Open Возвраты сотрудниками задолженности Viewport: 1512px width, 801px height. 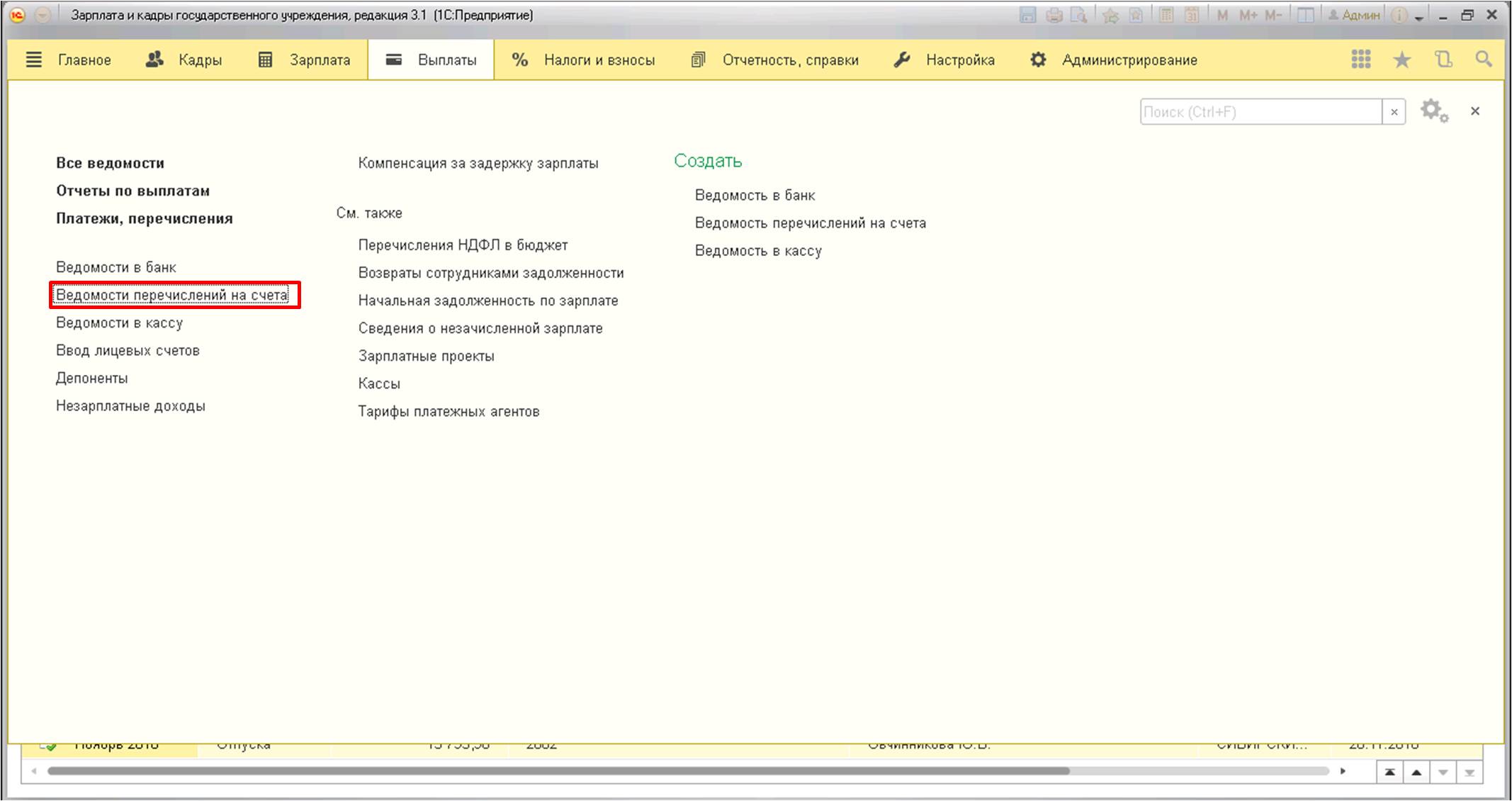[491, 273]
